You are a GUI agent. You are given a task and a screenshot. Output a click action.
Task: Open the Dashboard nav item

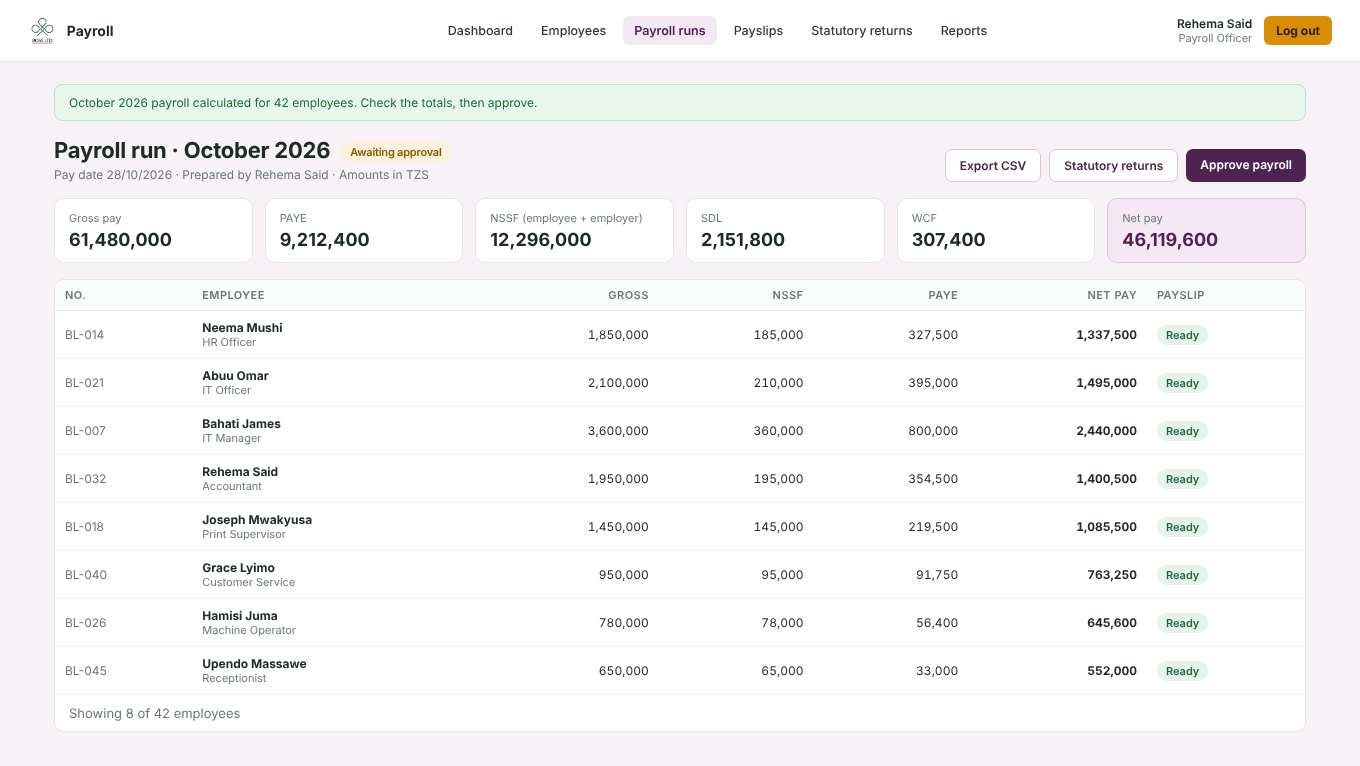(x=480, y=31)
